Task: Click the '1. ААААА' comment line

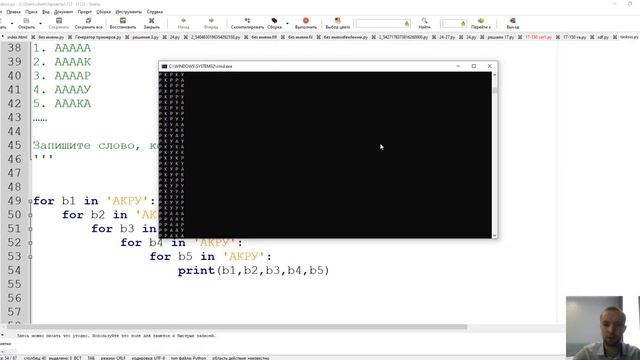Action: click(62, 48)
